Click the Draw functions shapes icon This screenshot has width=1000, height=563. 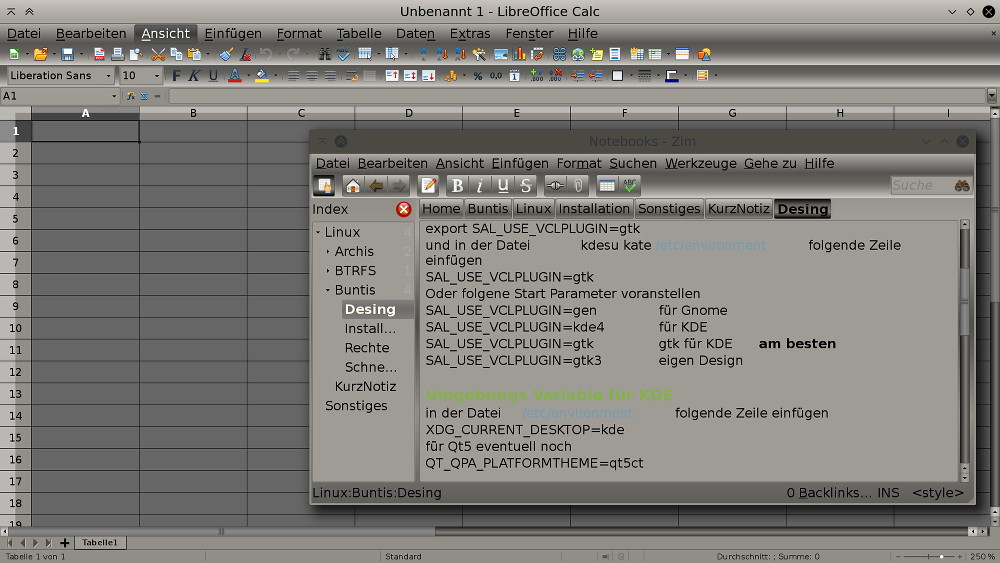pos(704,54)
